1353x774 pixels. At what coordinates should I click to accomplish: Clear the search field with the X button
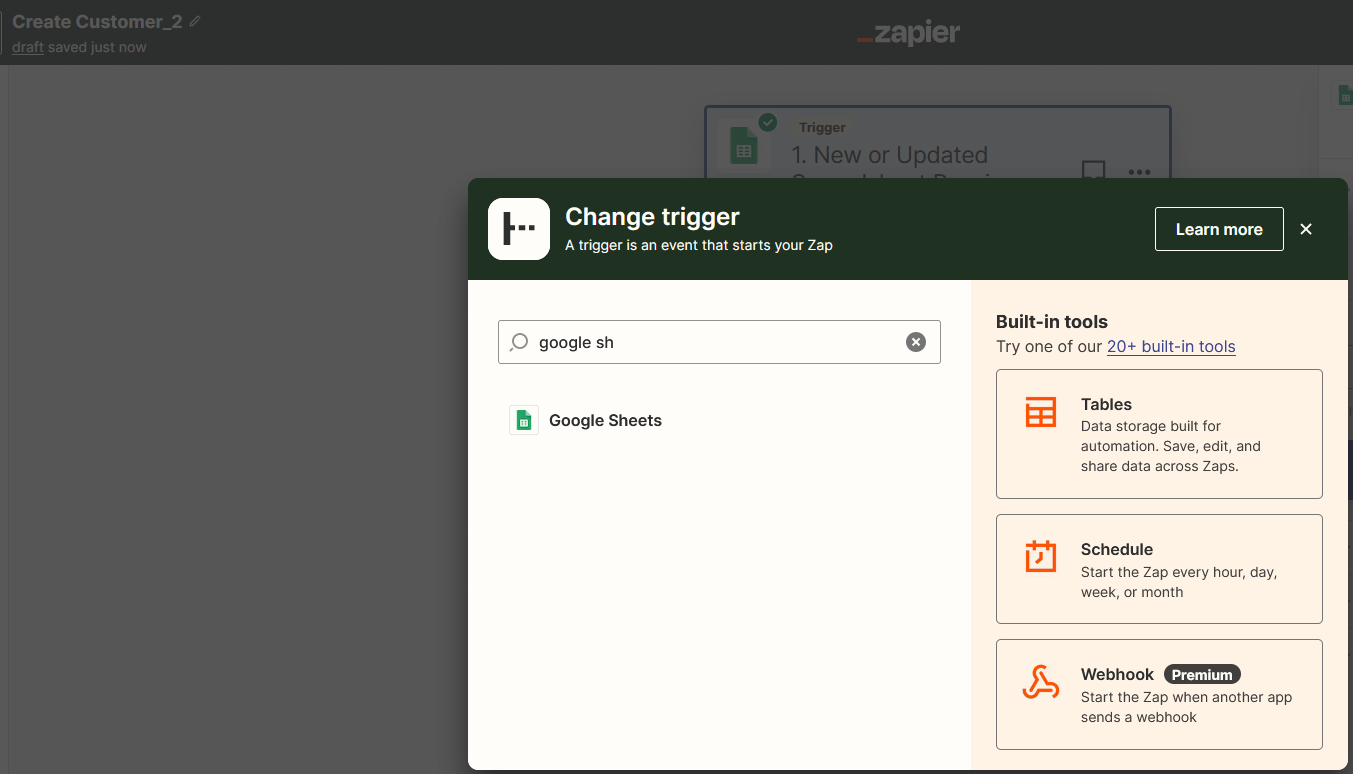coord(915,341)
